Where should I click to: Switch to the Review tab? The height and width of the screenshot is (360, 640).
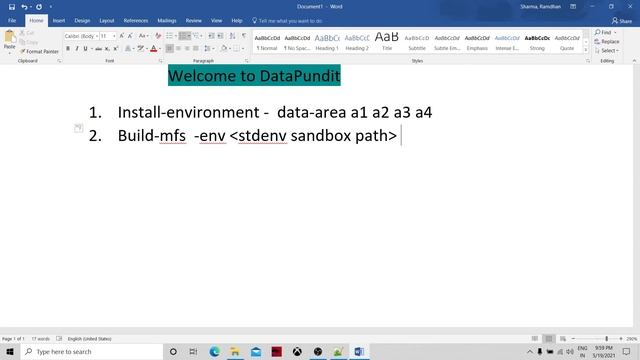(x=193, y=20)
